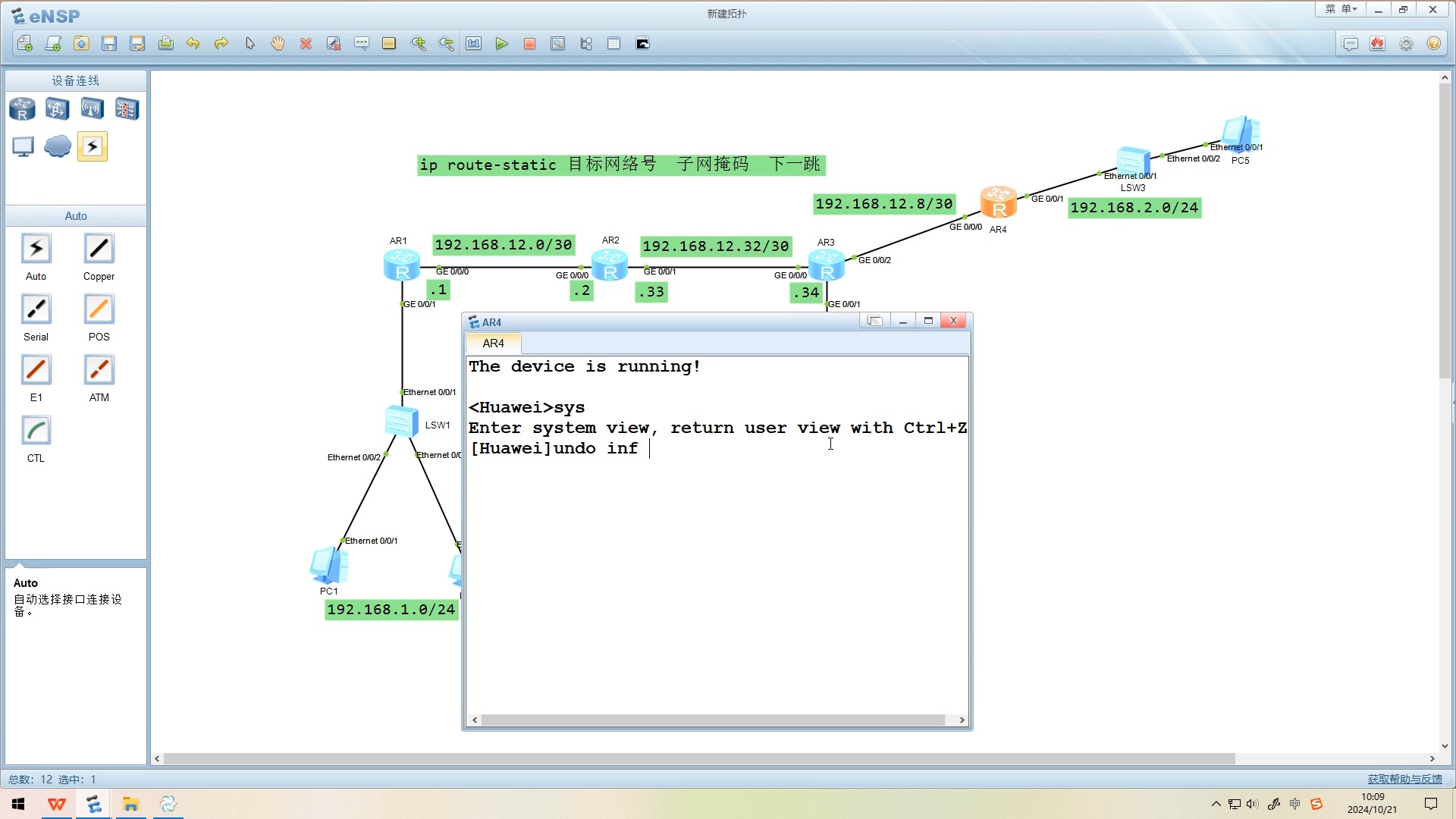Click the PC1 device on the canvas
This screenshot has width=1456, height=819.
[329, 566]
